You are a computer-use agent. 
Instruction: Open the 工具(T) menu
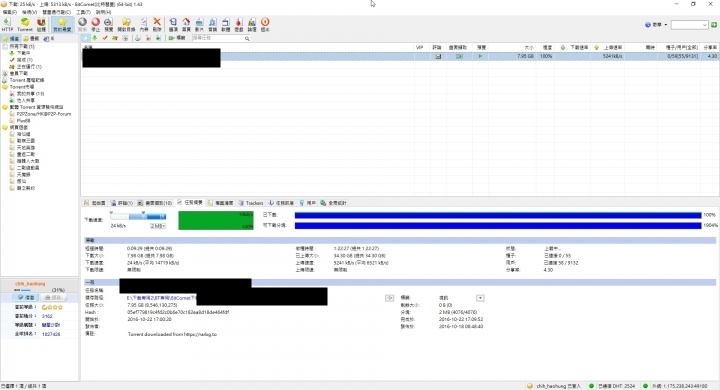(x=83, y=12)
